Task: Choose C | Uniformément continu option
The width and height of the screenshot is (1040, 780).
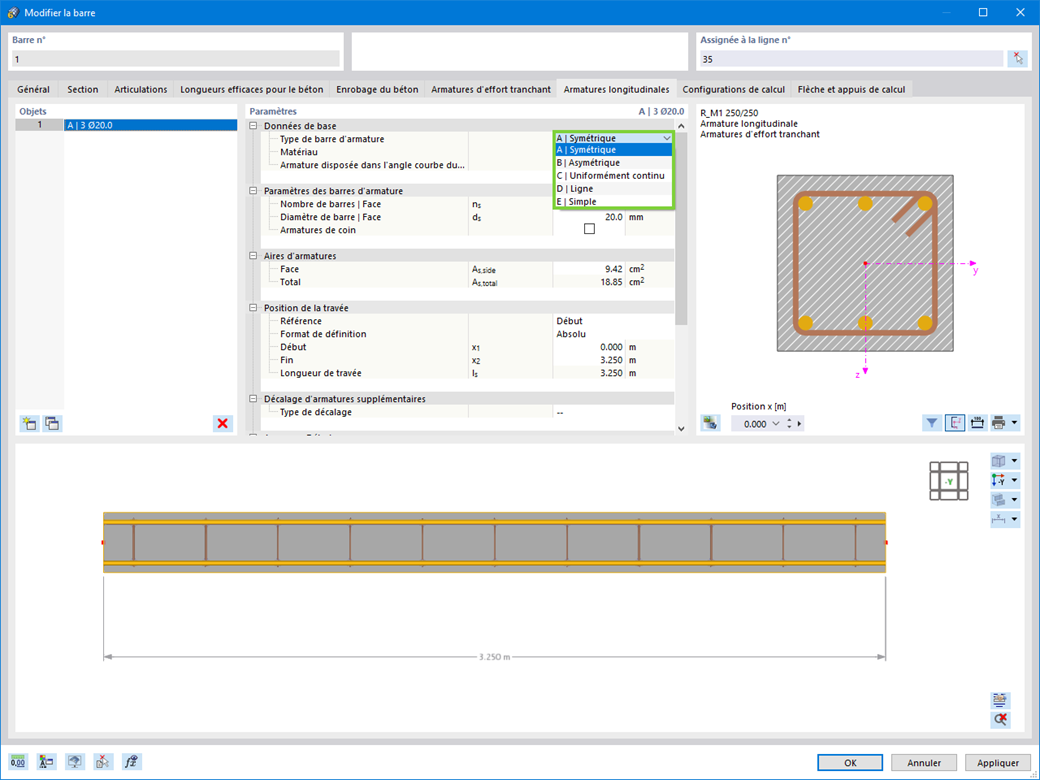Action: (x=614, y=176)
